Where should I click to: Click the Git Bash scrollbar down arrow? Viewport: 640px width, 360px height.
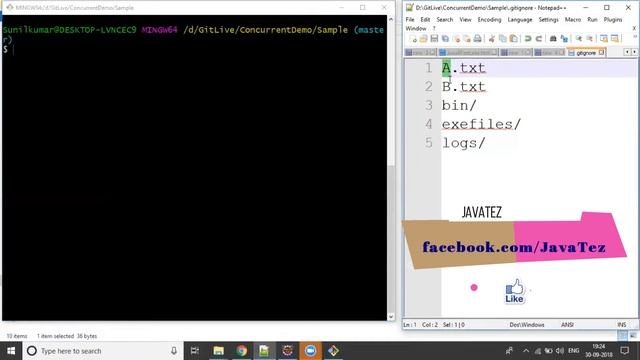(391, 317)
